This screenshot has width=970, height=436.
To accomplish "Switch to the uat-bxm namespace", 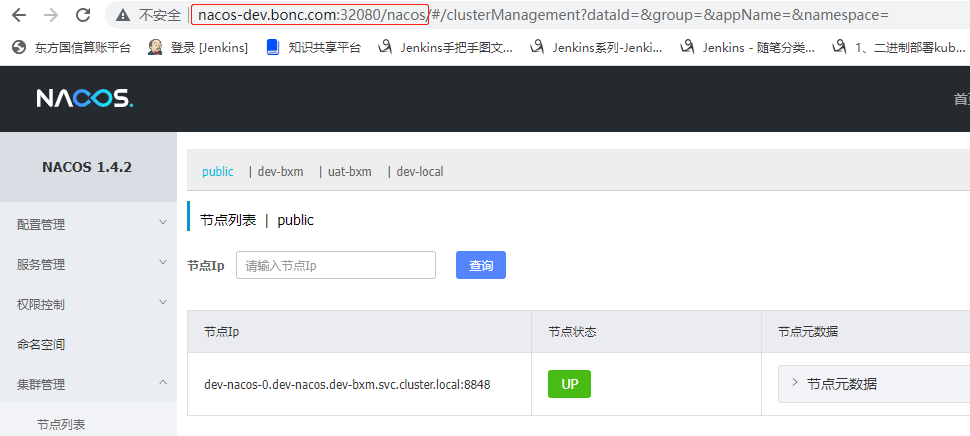I will 350,171.
